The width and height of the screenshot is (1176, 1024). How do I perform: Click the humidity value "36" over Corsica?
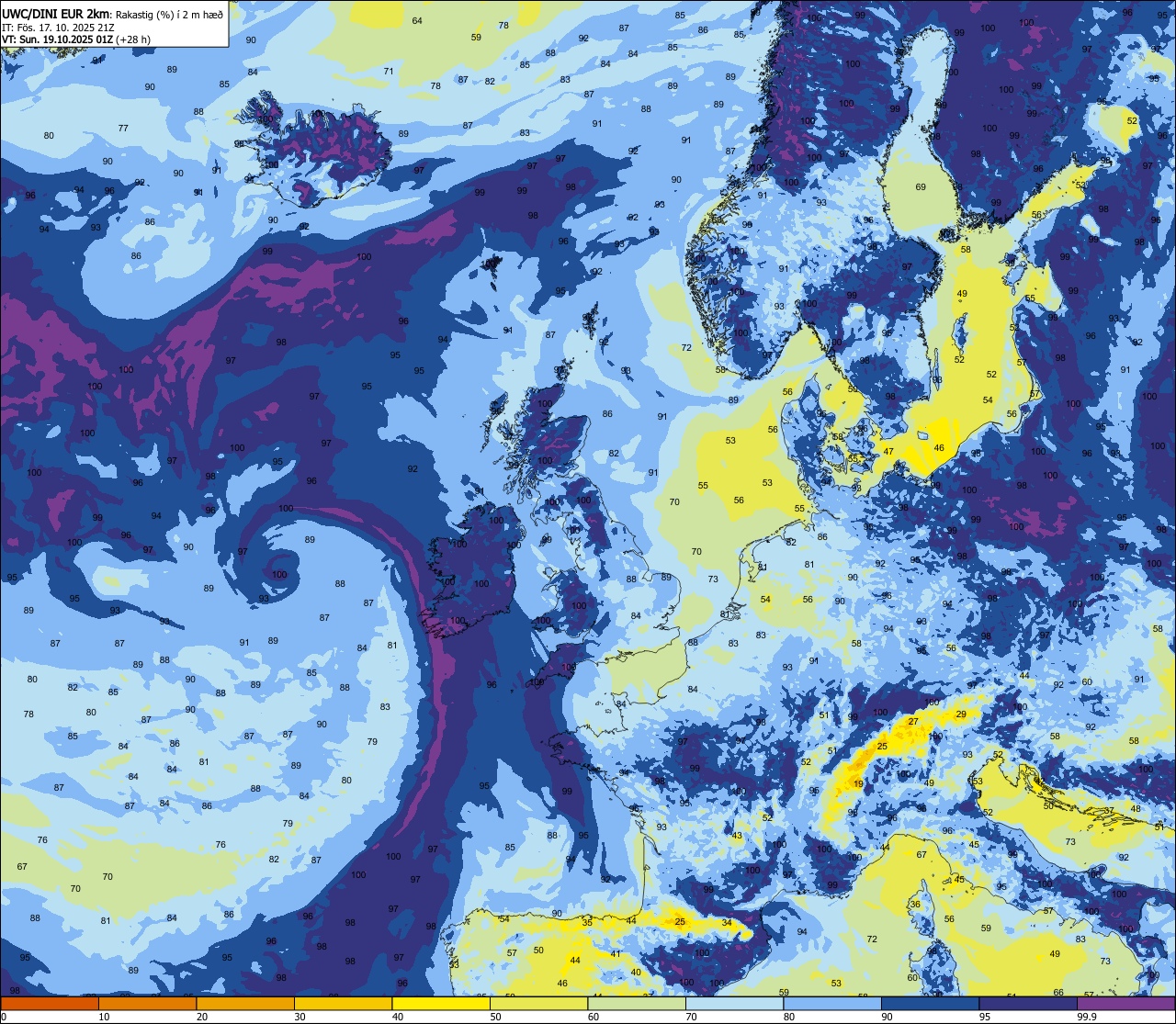915,905
